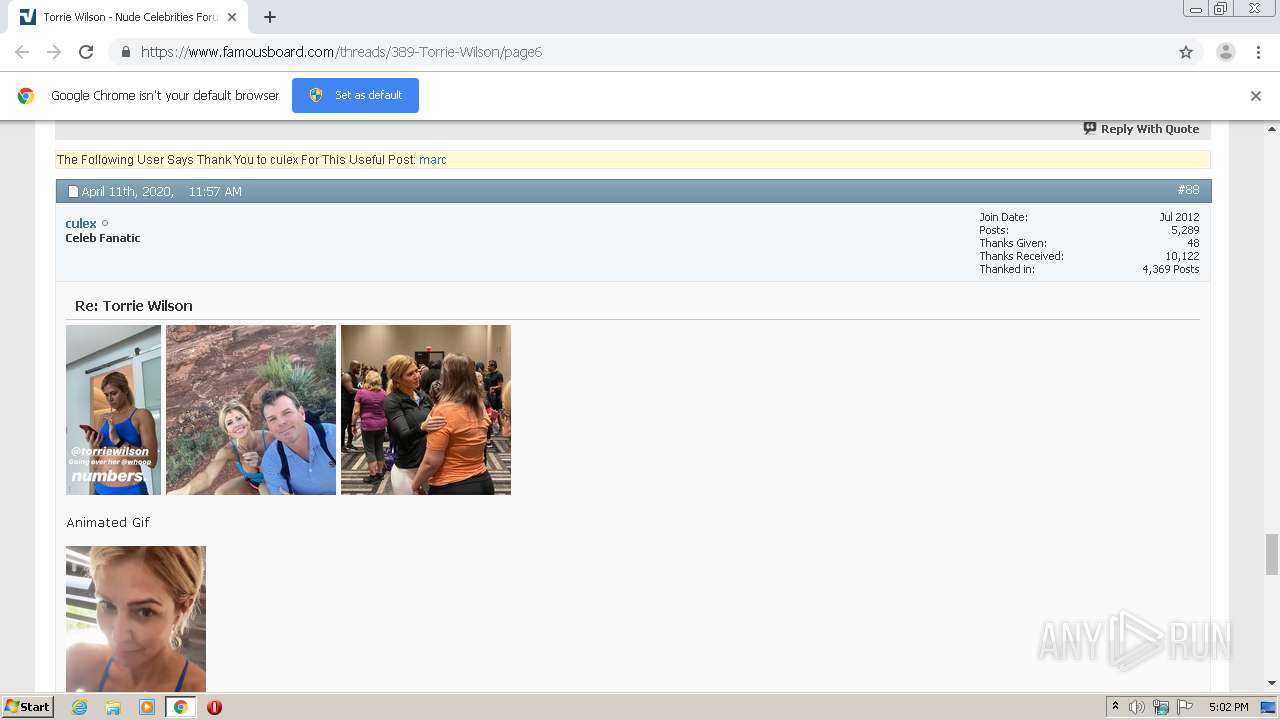Viewport: 1280px width, 720px height.
Task: Open a new tab with plus button
Action: click(269, 17)
